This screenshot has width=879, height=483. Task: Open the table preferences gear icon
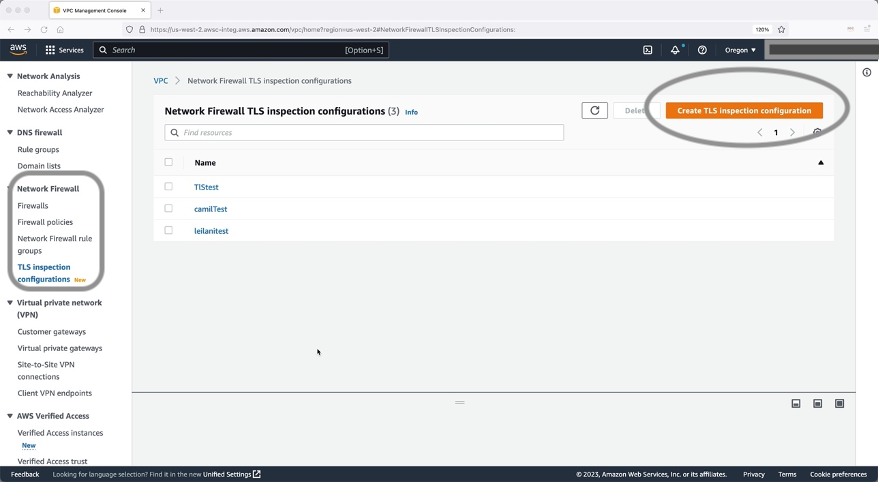pyautogui.click(x=817, y=133)
